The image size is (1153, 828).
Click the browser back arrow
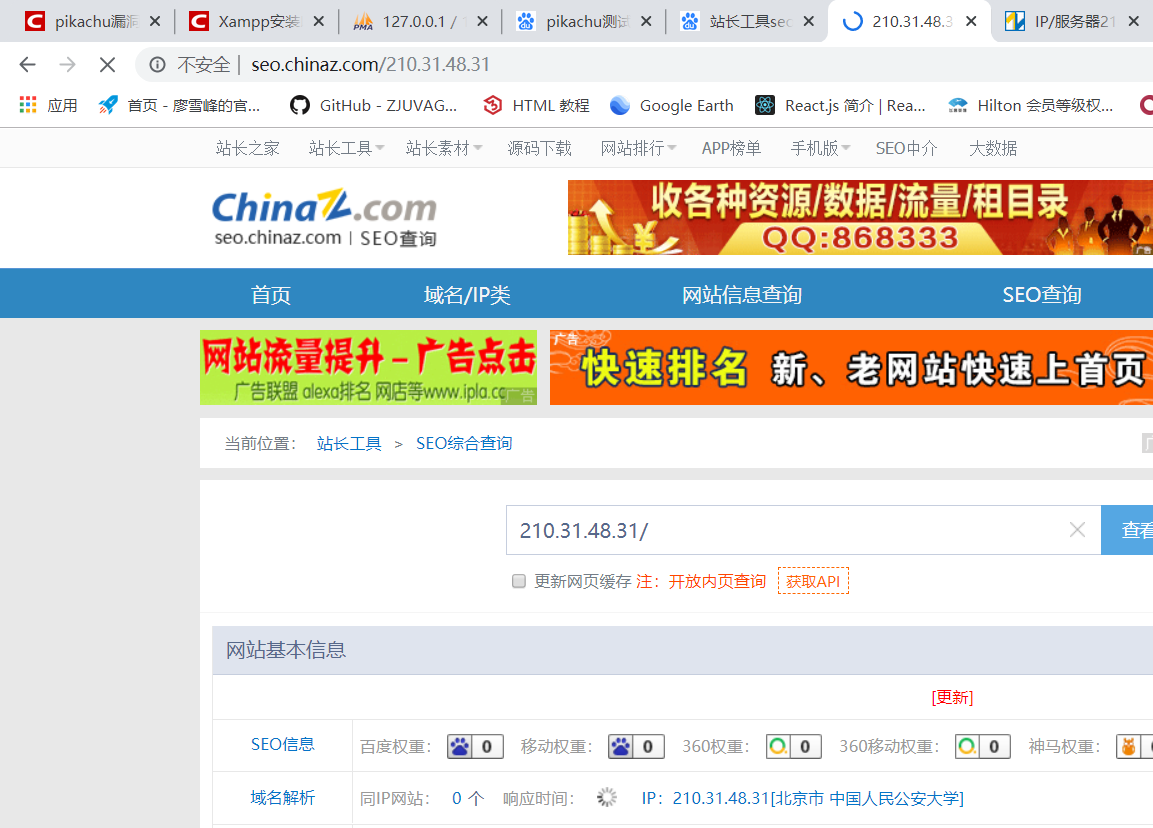click(x=27, y=65)
